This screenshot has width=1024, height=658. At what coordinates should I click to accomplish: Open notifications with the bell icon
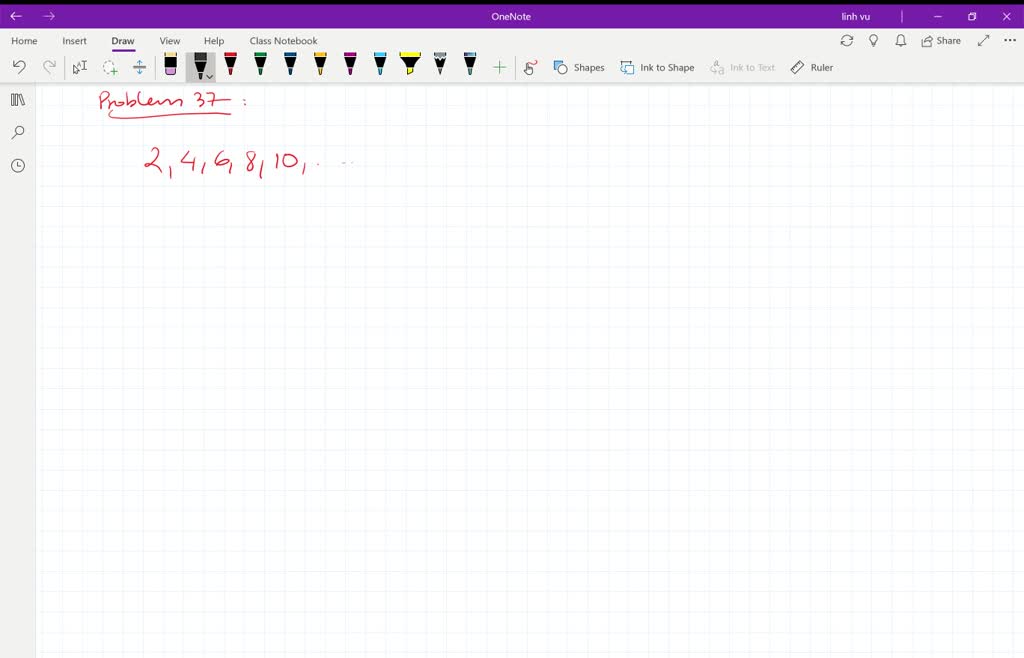tap(899, 40)
